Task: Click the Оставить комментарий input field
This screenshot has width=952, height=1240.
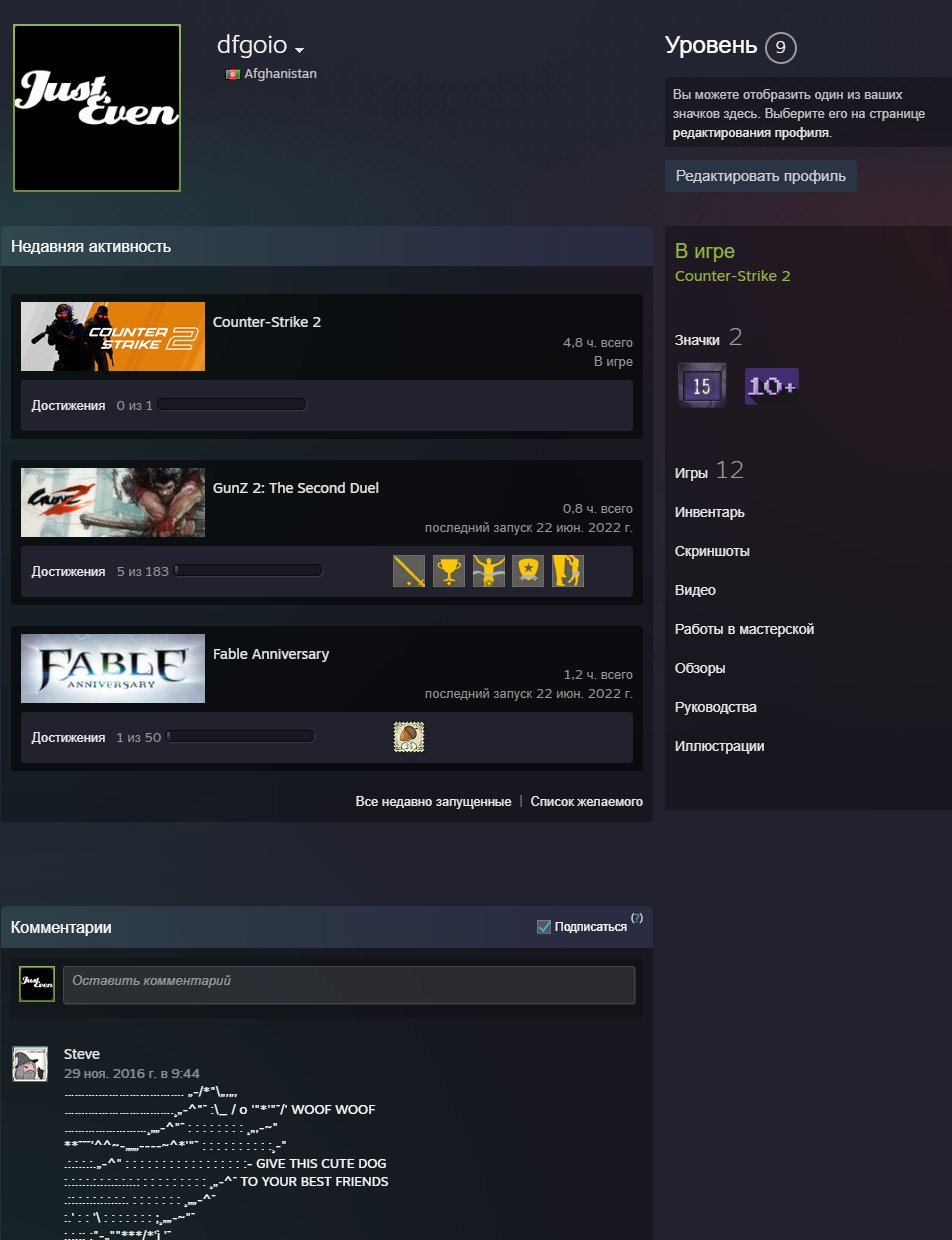Action: point(349,985)
